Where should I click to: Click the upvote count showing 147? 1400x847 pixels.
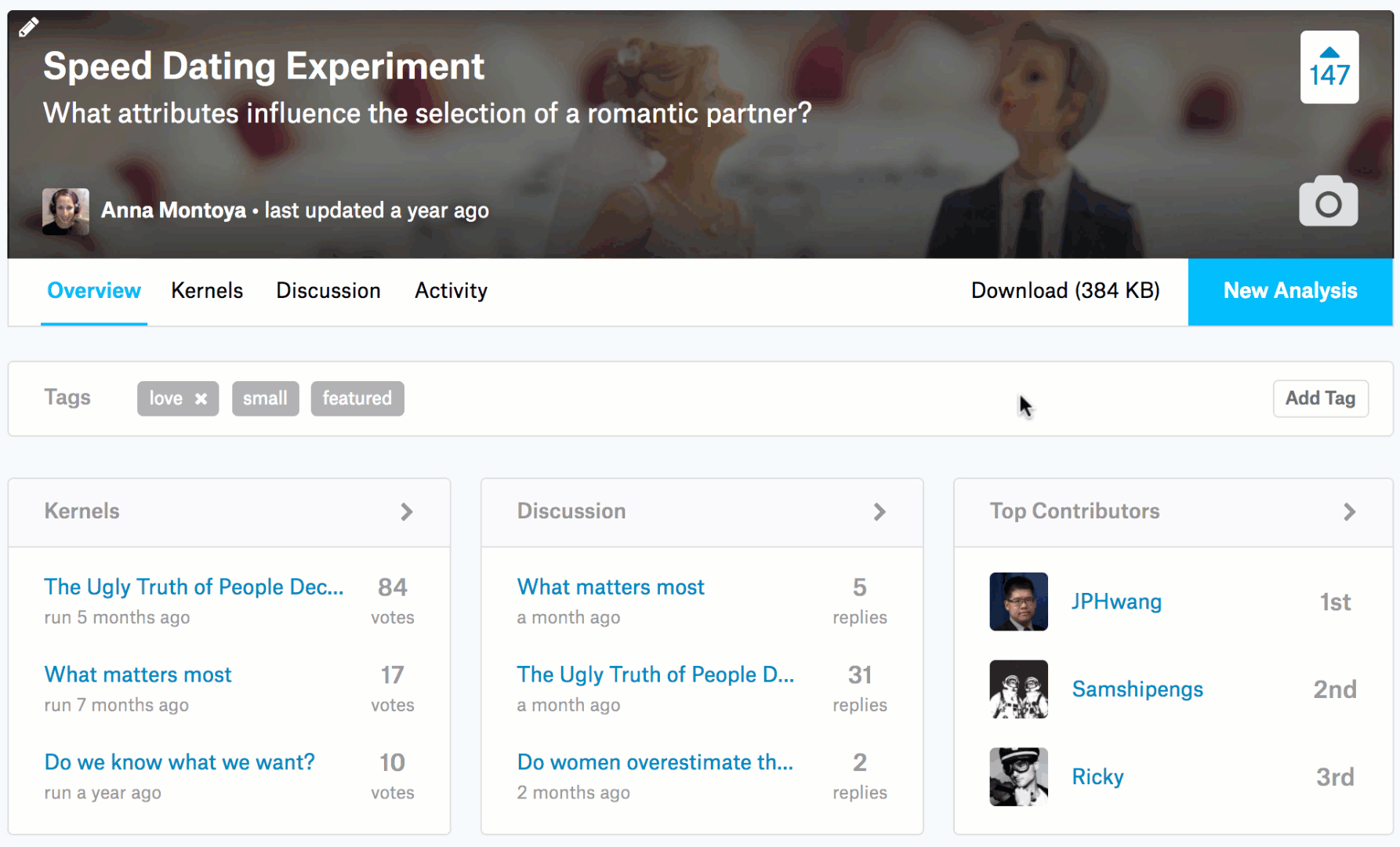pyautogui.click(x=1329, y=75)
